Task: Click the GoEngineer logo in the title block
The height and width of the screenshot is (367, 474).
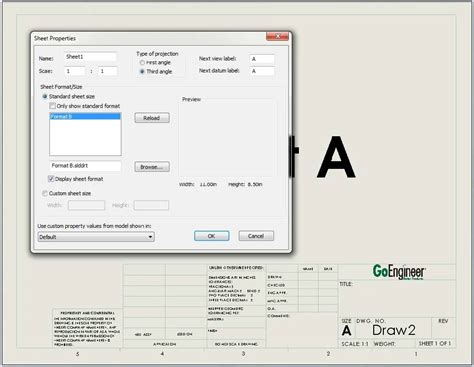Action: point(399,272)
